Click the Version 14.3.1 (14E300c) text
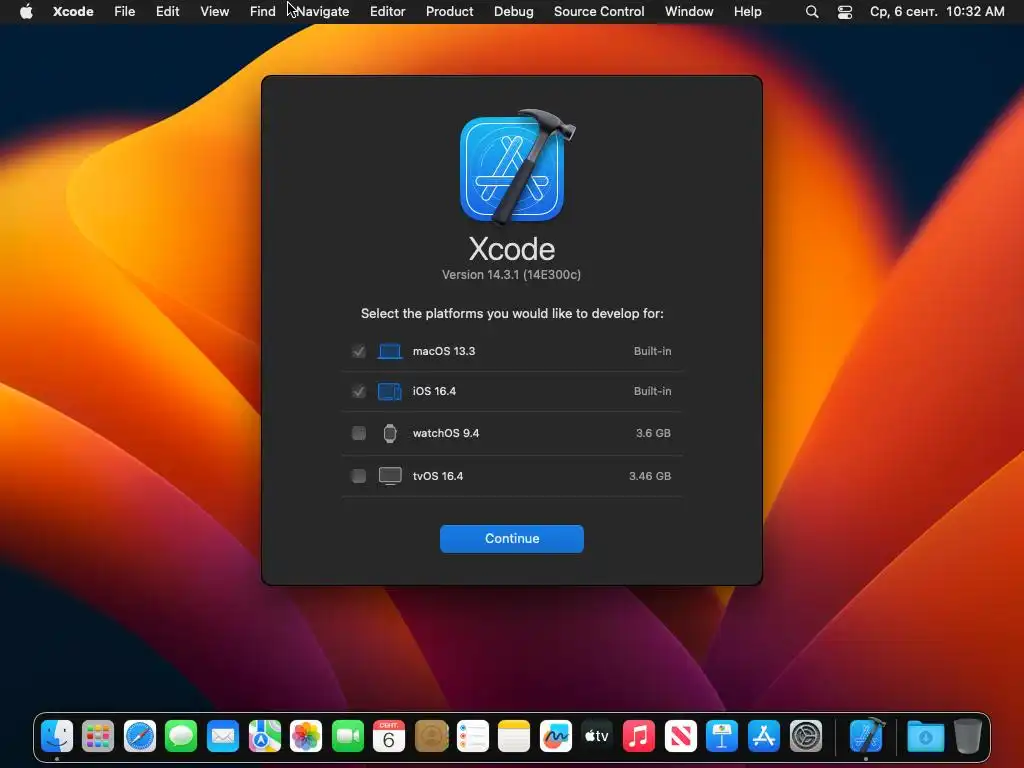1024x768 pixels. click(511, 275)
